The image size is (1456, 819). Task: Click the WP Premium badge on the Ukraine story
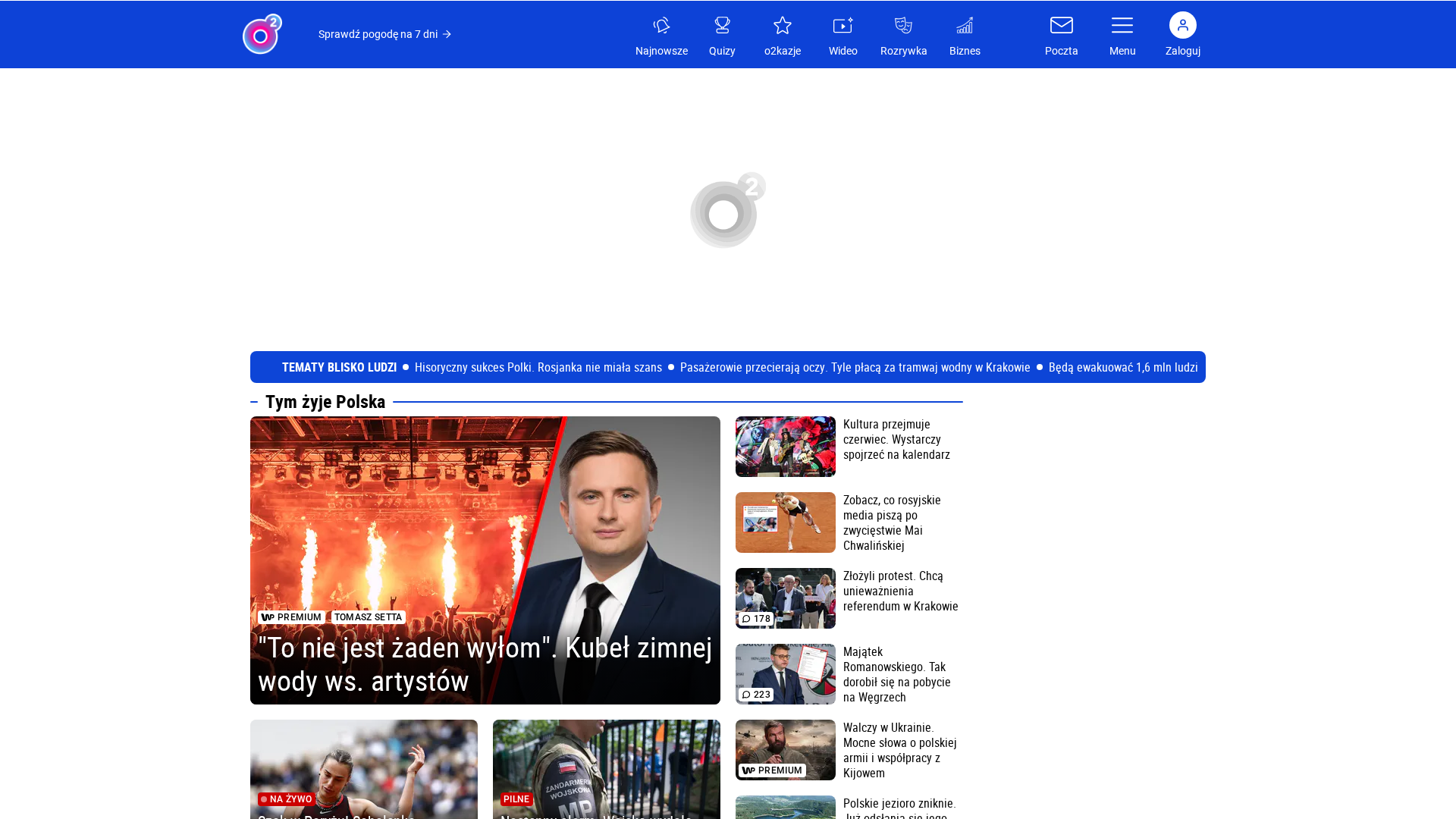point(772,770)
